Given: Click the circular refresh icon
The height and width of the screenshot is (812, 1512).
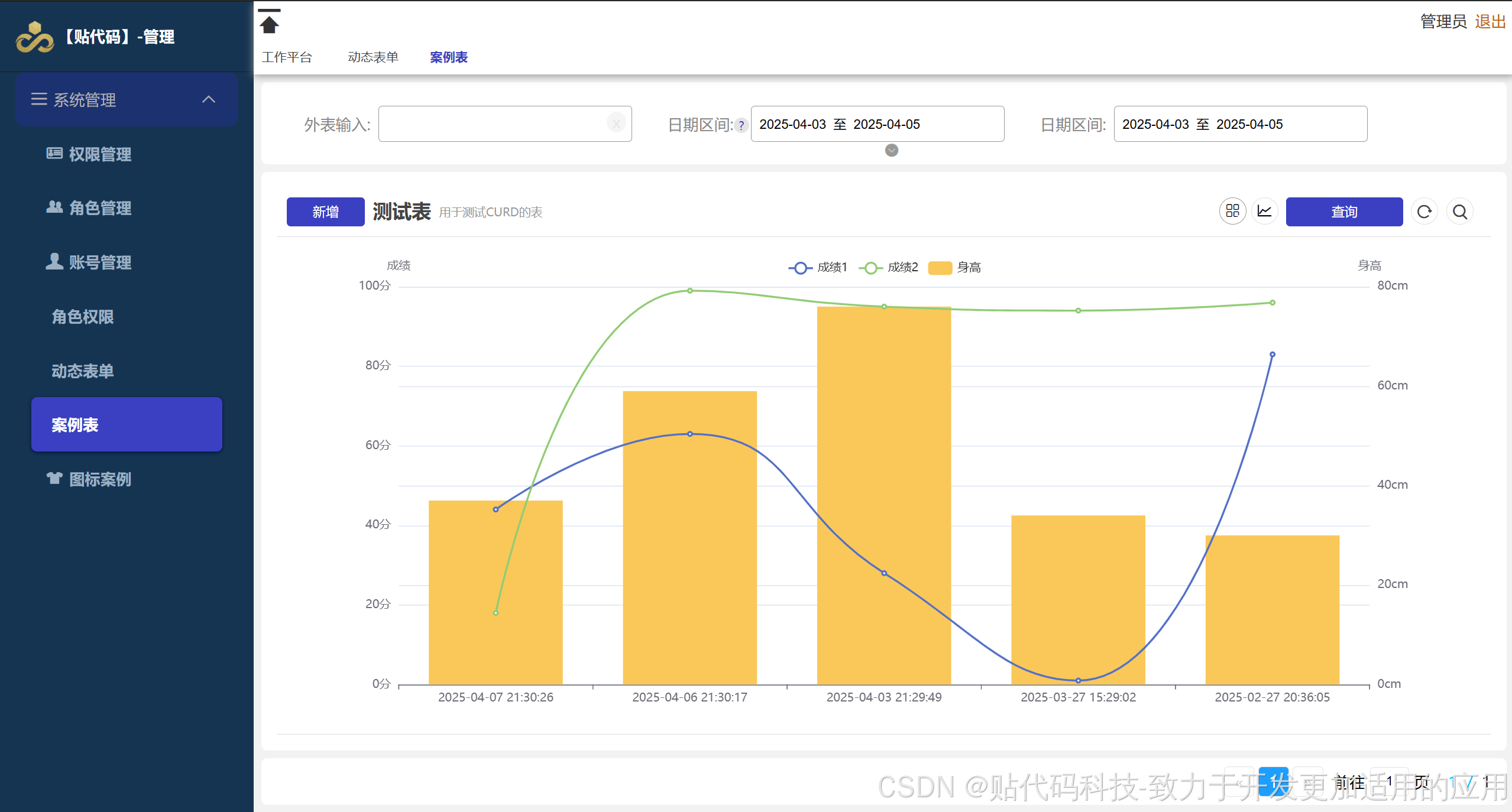Looking at the screenshot, I should point(1424,212).
